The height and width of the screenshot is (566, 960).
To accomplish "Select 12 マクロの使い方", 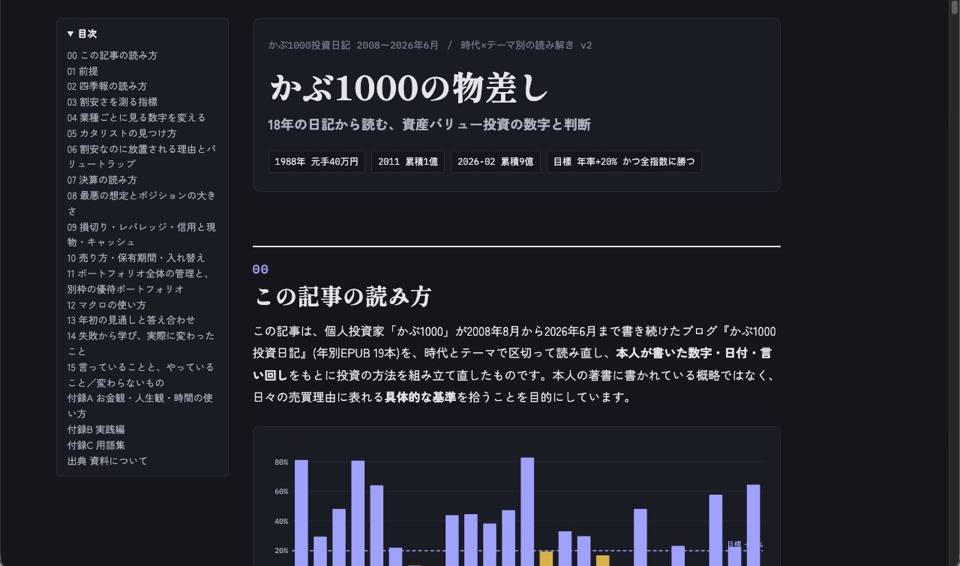I will point(107,304).
